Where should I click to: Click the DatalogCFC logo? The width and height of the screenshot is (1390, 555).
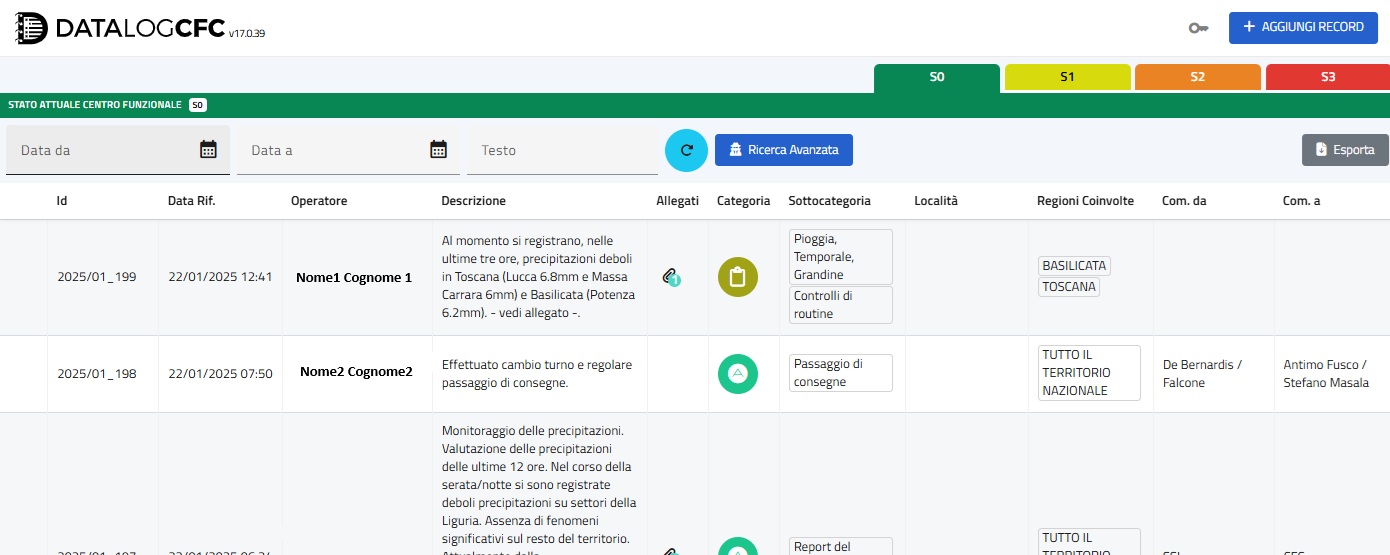coord(120,30)
